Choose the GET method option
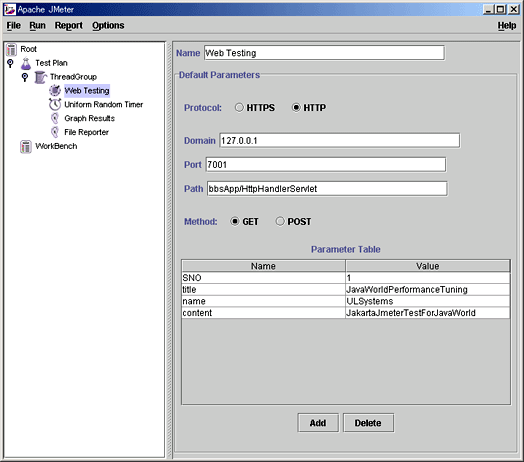The height and width of the screenshot is (462, 524). coord(235,221)
